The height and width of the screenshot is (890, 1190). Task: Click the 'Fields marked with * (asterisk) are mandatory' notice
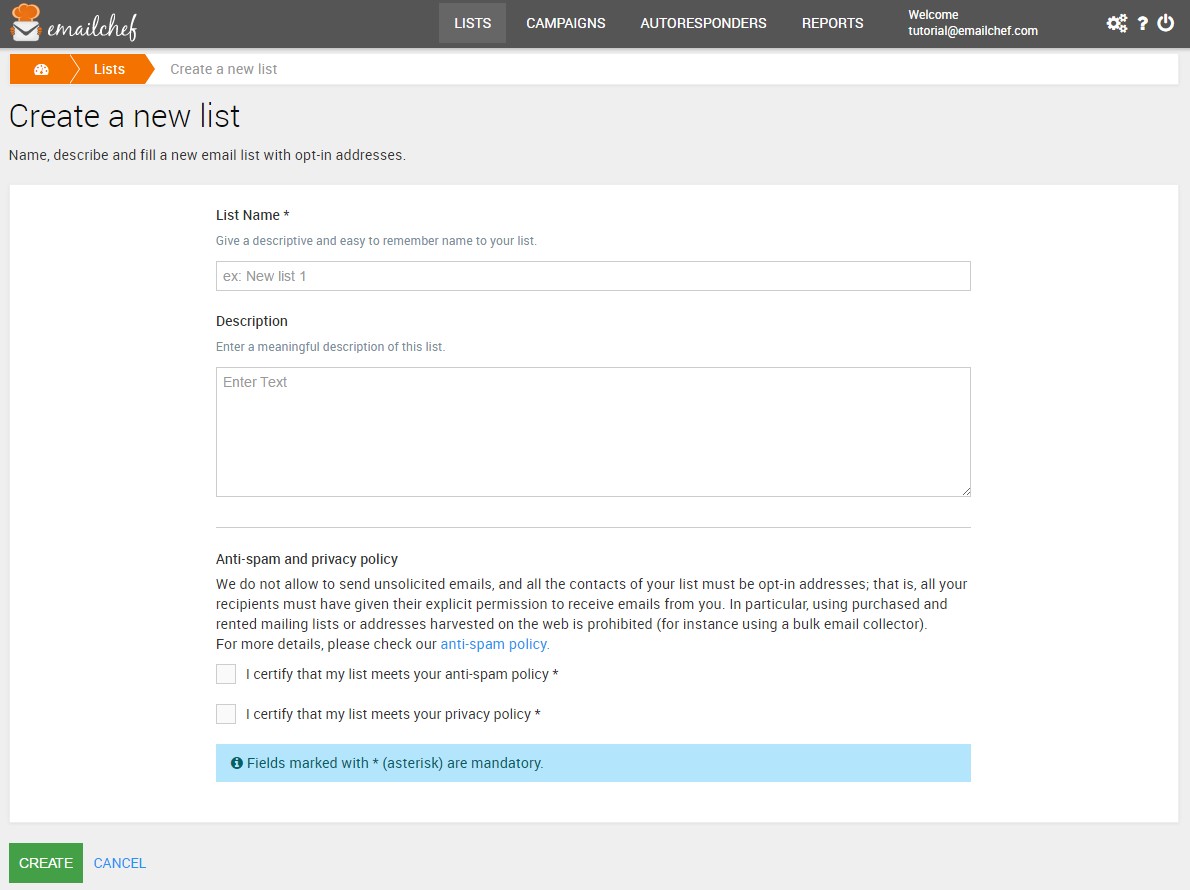point(593,763)
